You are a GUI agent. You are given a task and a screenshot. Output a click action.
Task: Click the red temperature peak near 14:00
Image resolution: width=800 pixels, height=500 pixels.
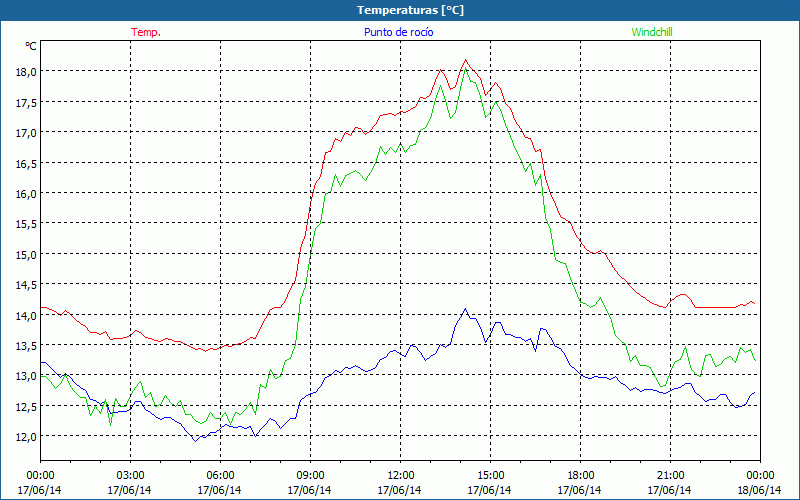click(x=465, y=60)
